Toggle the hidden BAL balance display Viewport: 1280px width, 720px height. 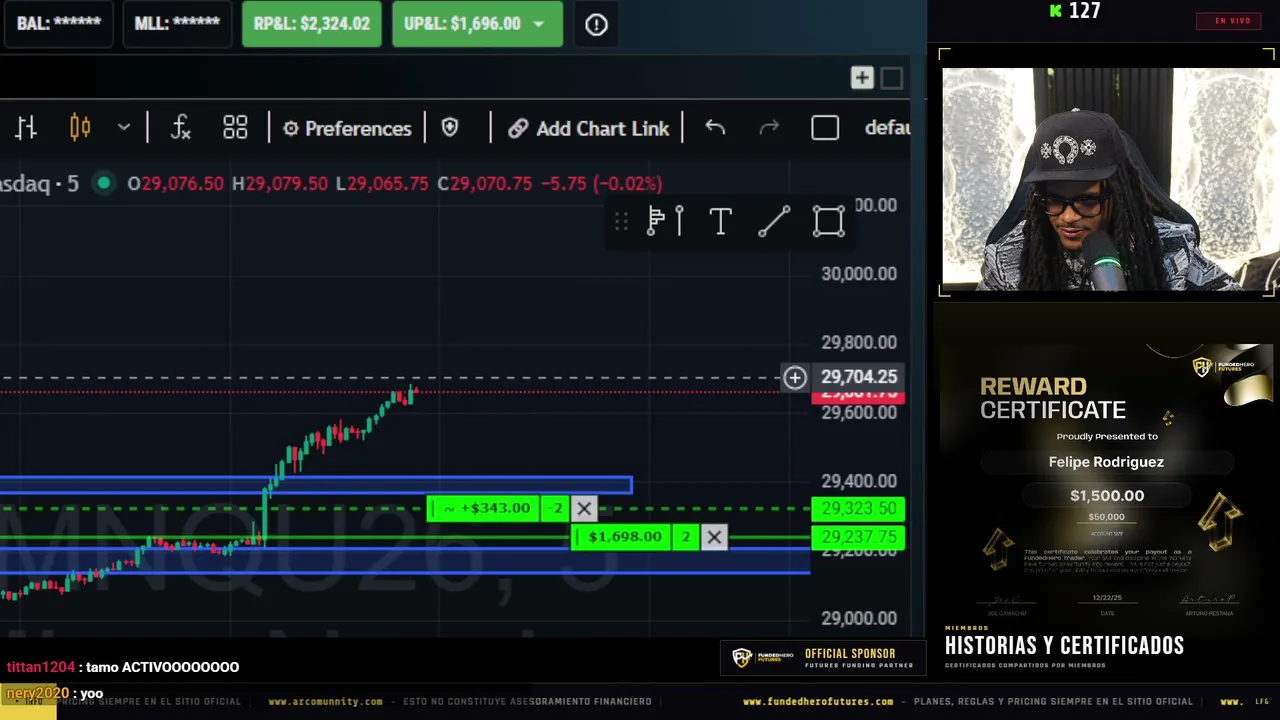(x=59, y=24)
